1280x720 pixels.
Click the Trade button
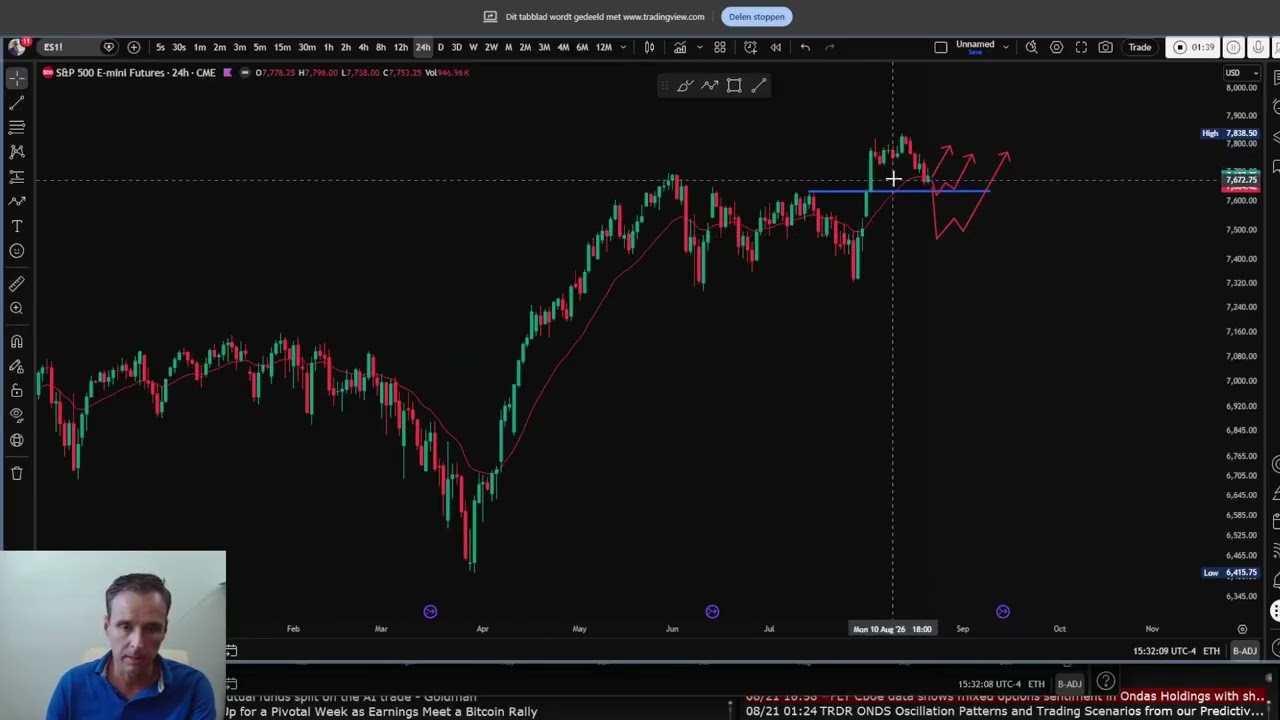[x=1140, y=47]
